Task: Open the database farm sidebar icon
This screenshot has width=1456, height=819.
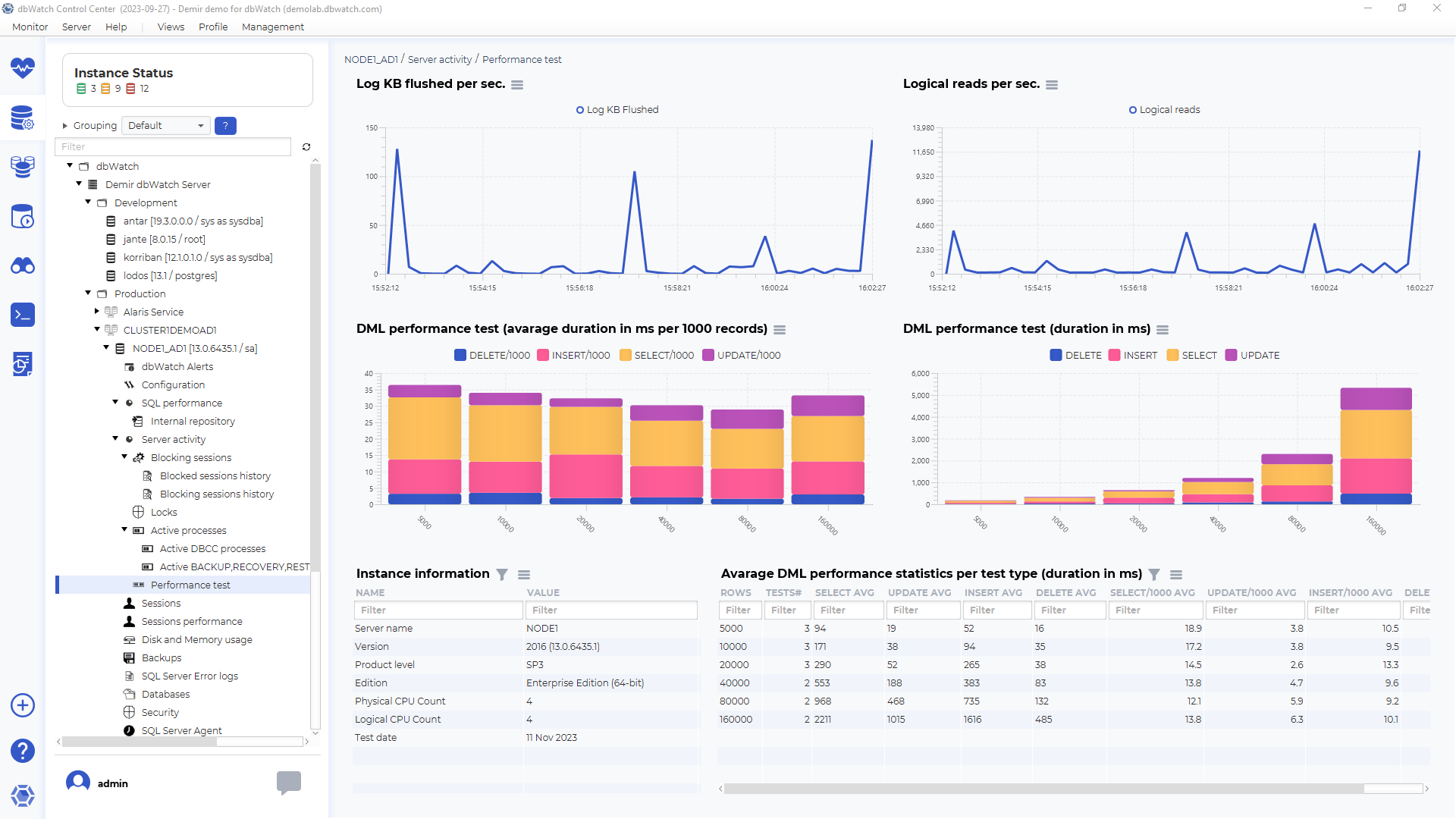Action: click(x=23, y=167)
